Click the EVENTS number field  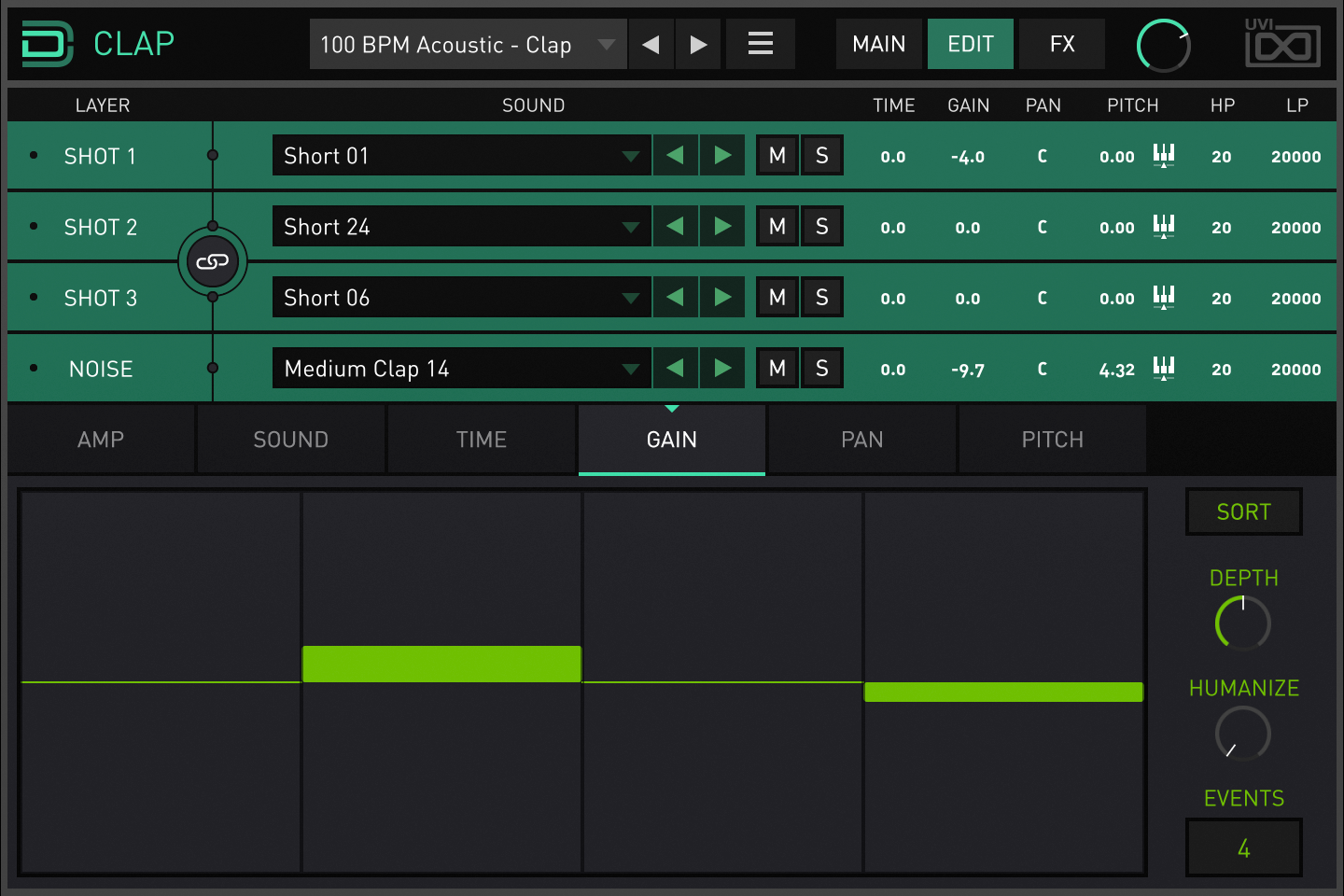pos(1243,847)
